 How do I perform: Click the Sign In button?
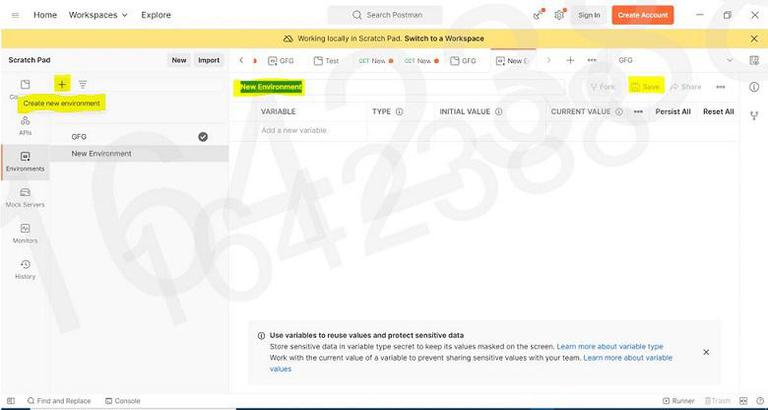point(589,15)
